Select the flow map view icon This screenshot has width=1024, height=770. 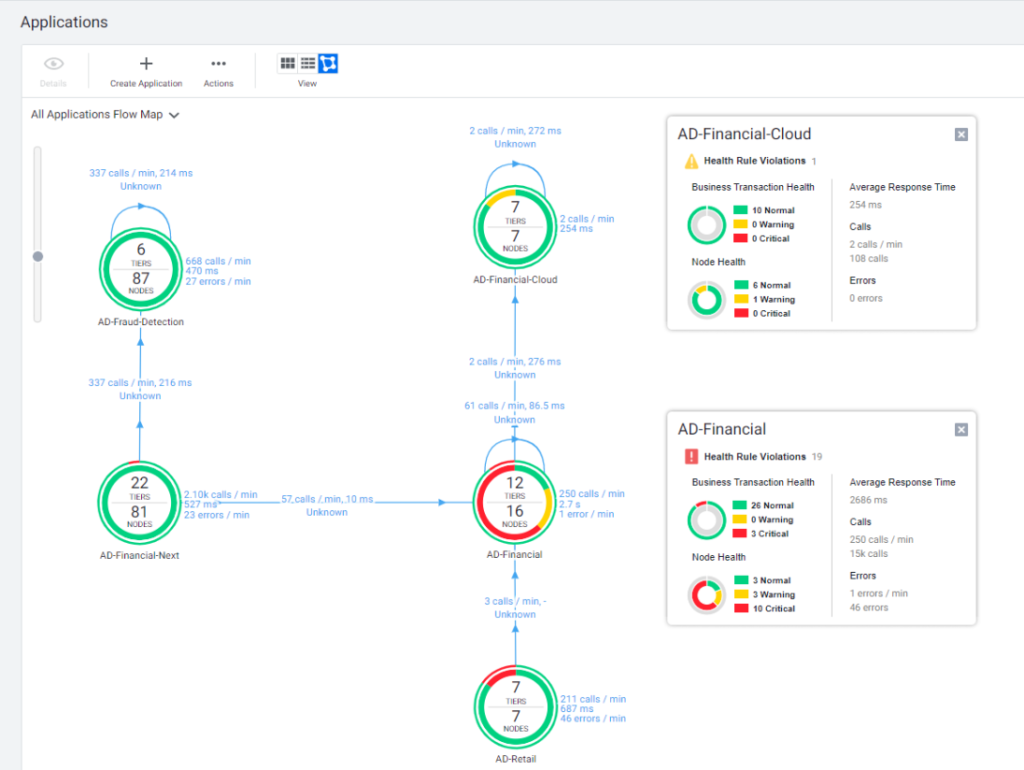[328, 63]
